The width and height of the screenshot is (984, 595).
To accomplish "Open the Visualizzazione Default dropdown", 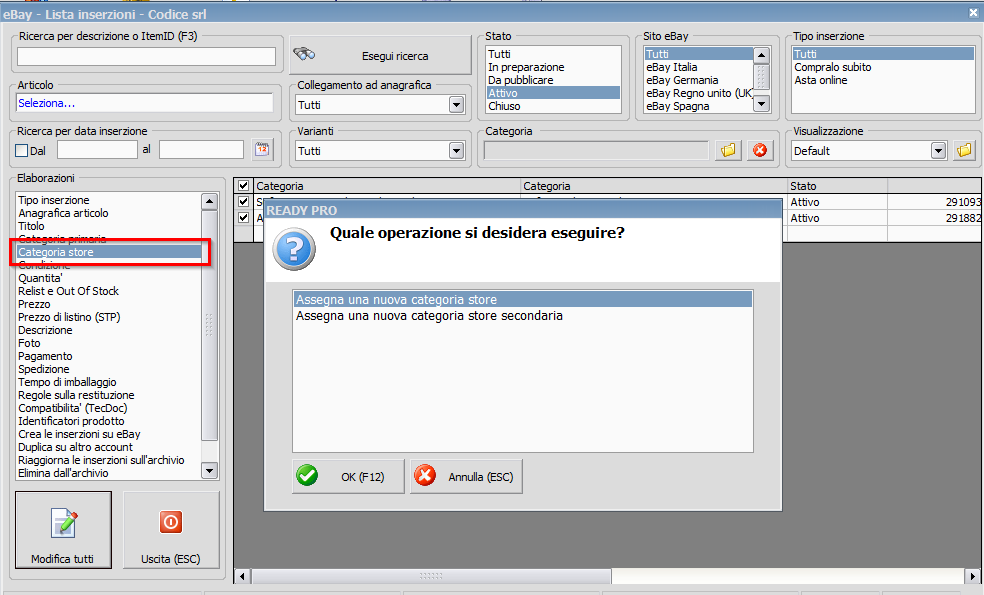I will click(938, 151).
